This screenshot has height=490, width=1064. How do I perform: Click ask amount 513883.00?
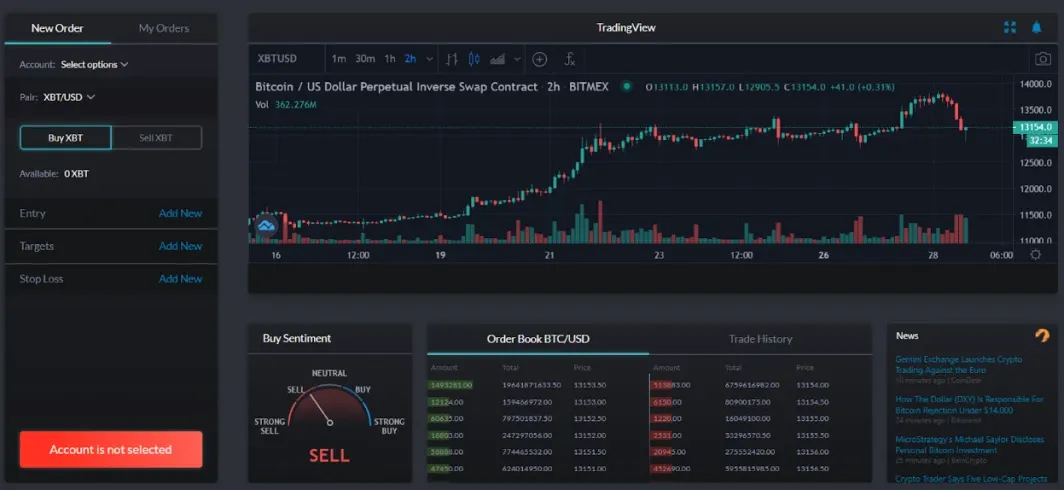670,385
